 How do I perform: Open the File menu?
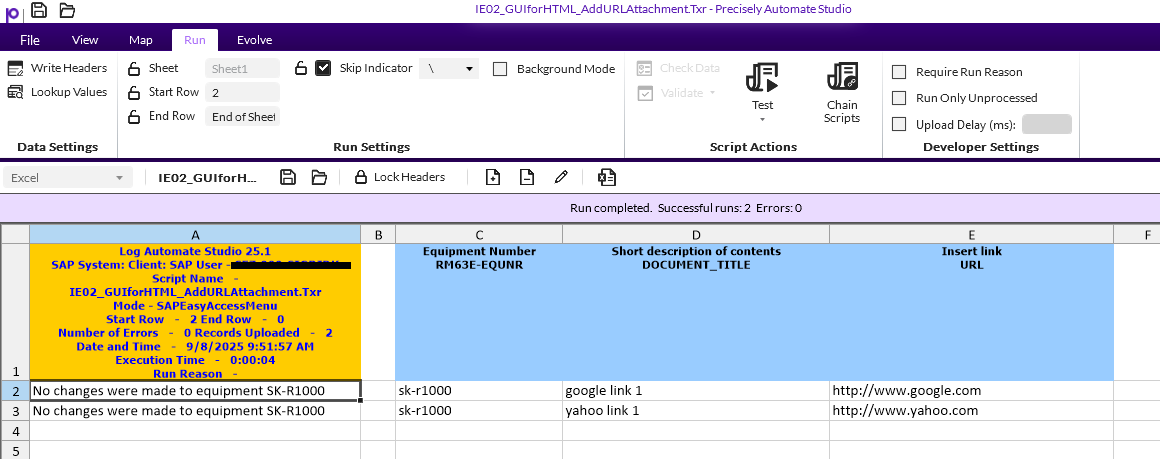[30, 40]
